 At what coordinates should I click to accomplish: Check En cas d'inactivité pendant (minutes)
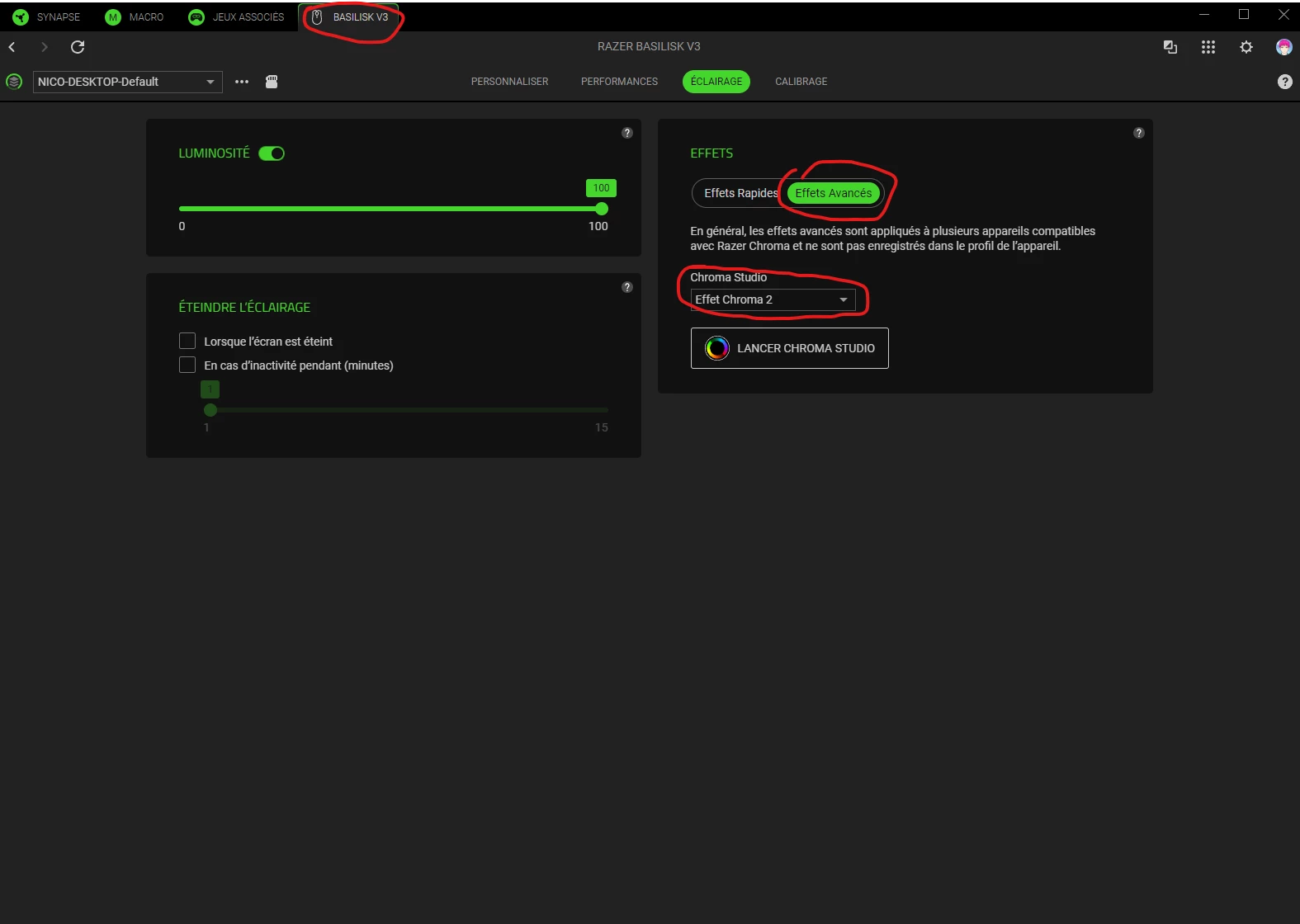click(187, 365)
